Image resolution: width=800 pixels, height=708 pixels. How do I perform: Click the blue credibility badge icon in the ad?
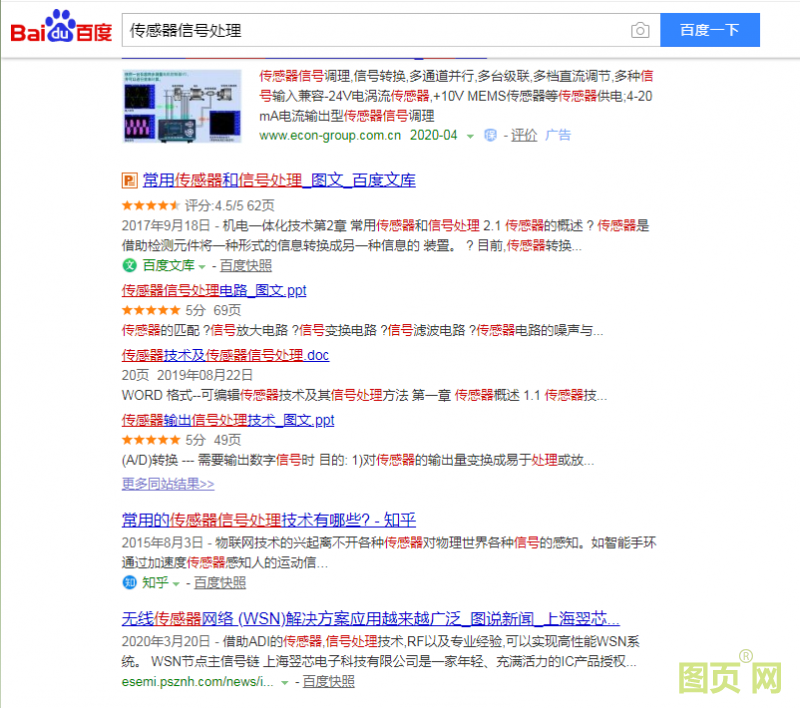(488, 136)
